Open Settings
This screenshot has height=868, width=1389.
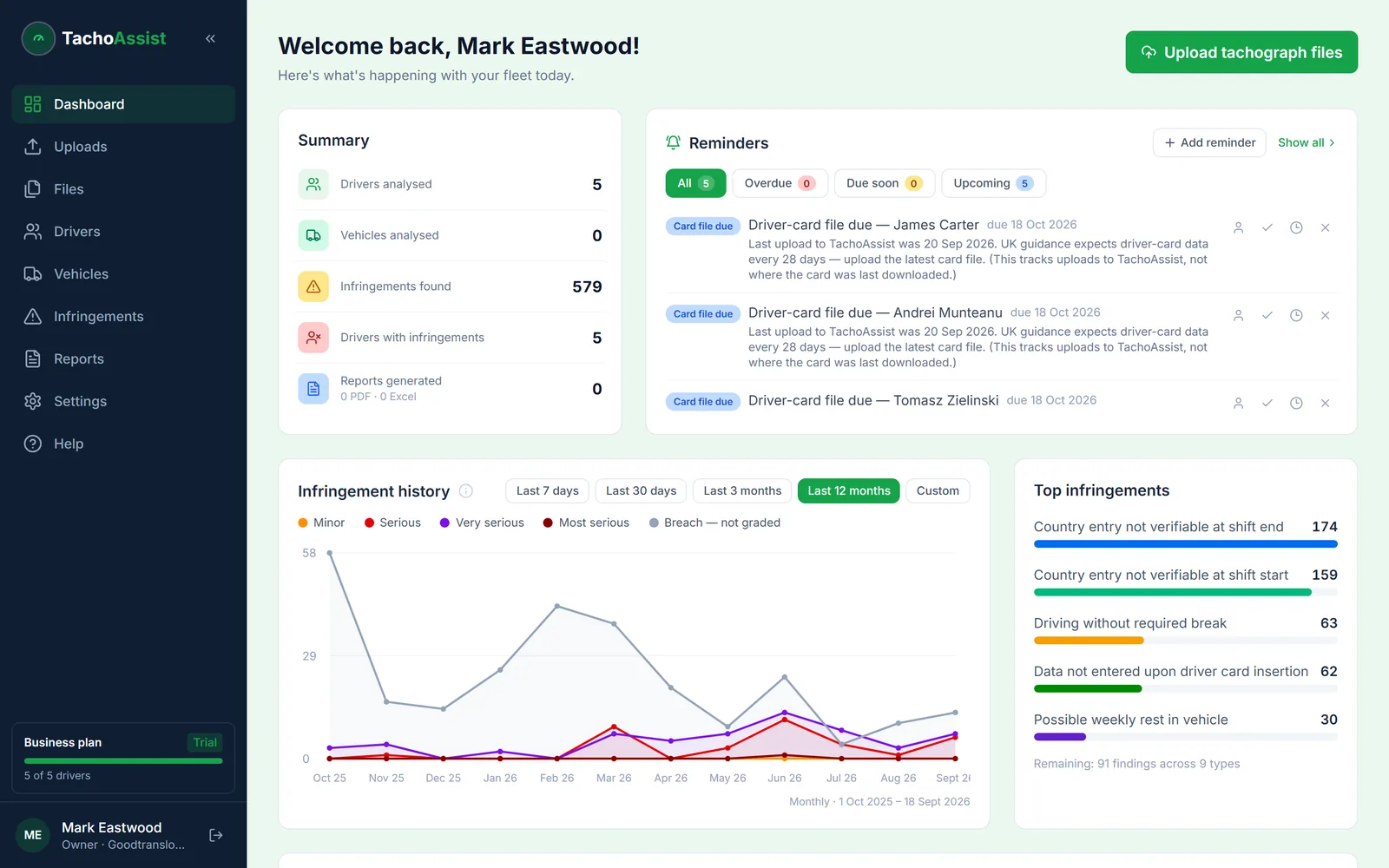(x=123, y=402)
